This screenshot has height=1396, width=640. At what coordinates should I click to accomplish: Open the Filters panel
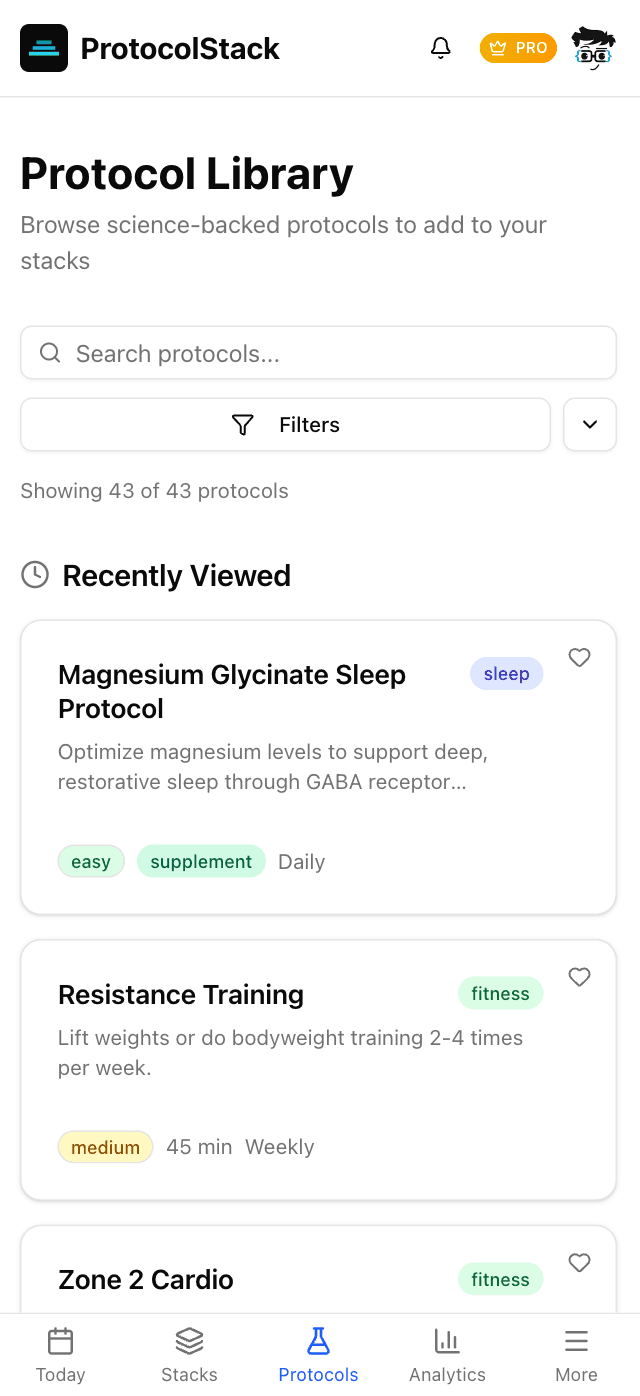tap(285, 424)
